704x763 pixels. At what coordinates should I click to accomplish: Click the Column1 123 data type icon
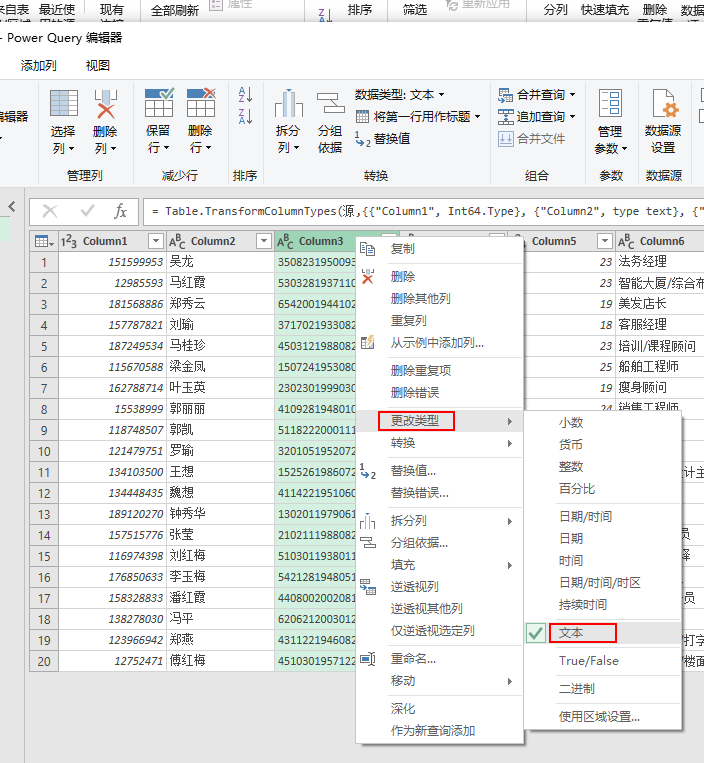(x=69, y=241)
